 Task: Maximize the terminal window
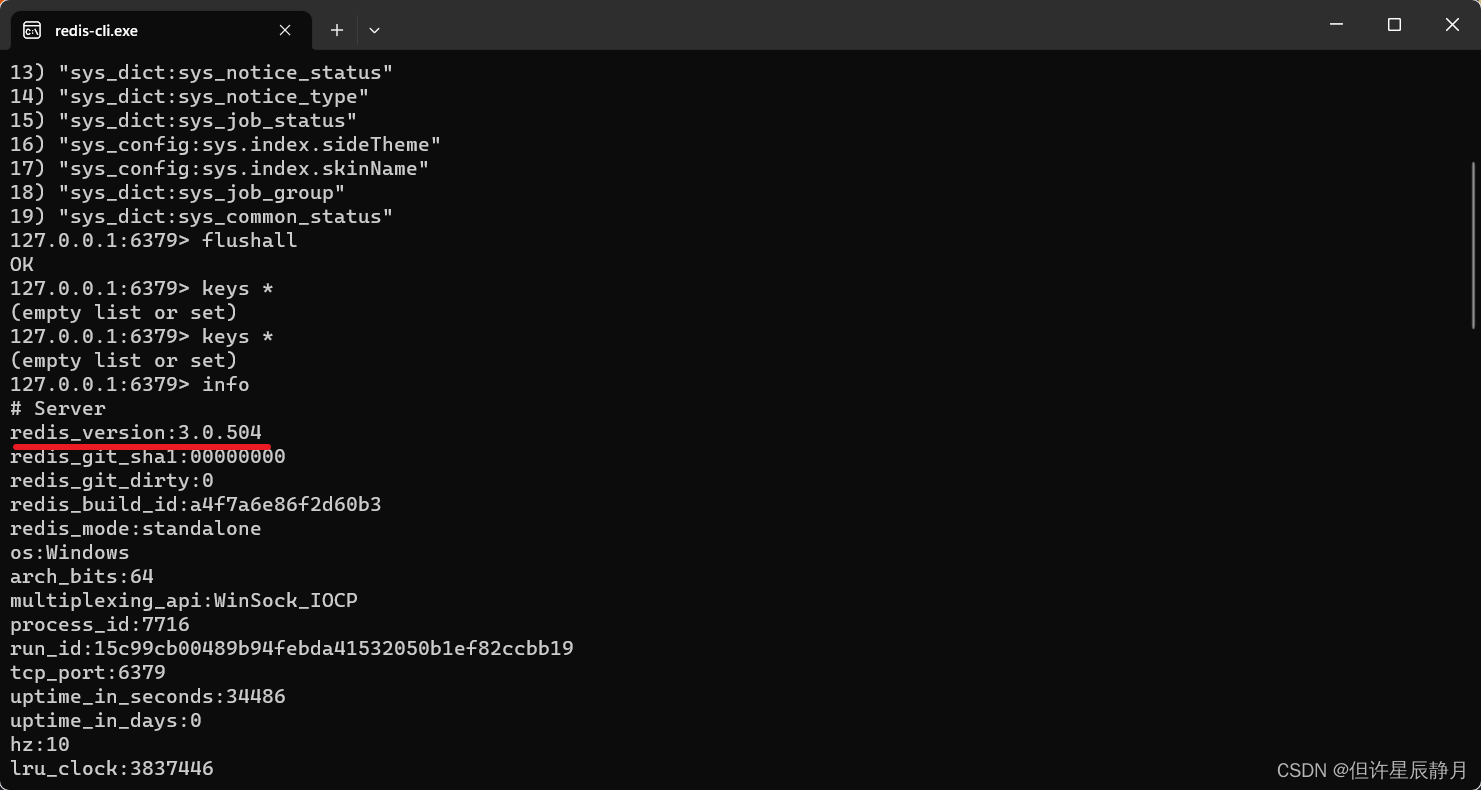1394,24
